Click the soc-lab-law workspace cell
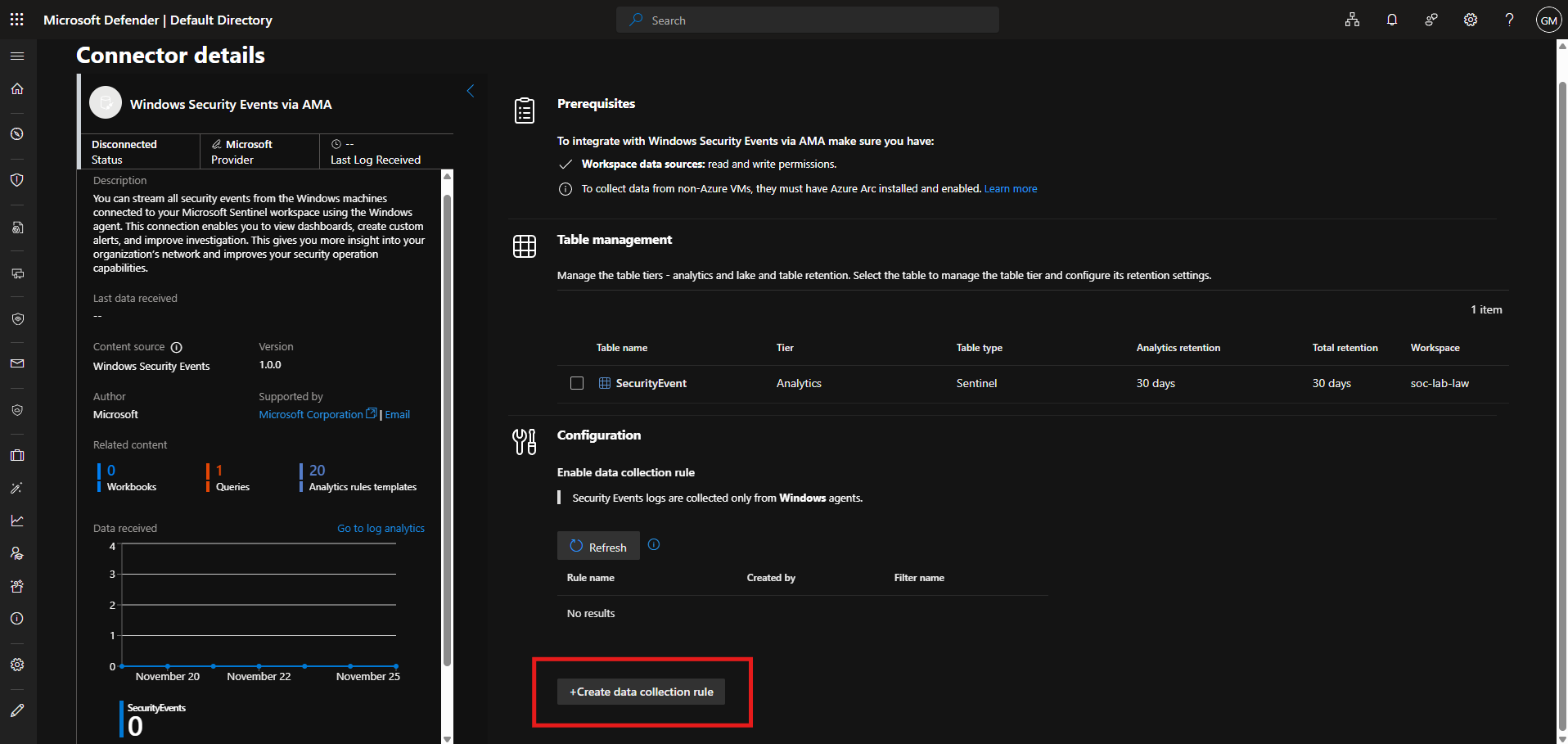Viewport: 1568px width, 744px height. 1440,383
